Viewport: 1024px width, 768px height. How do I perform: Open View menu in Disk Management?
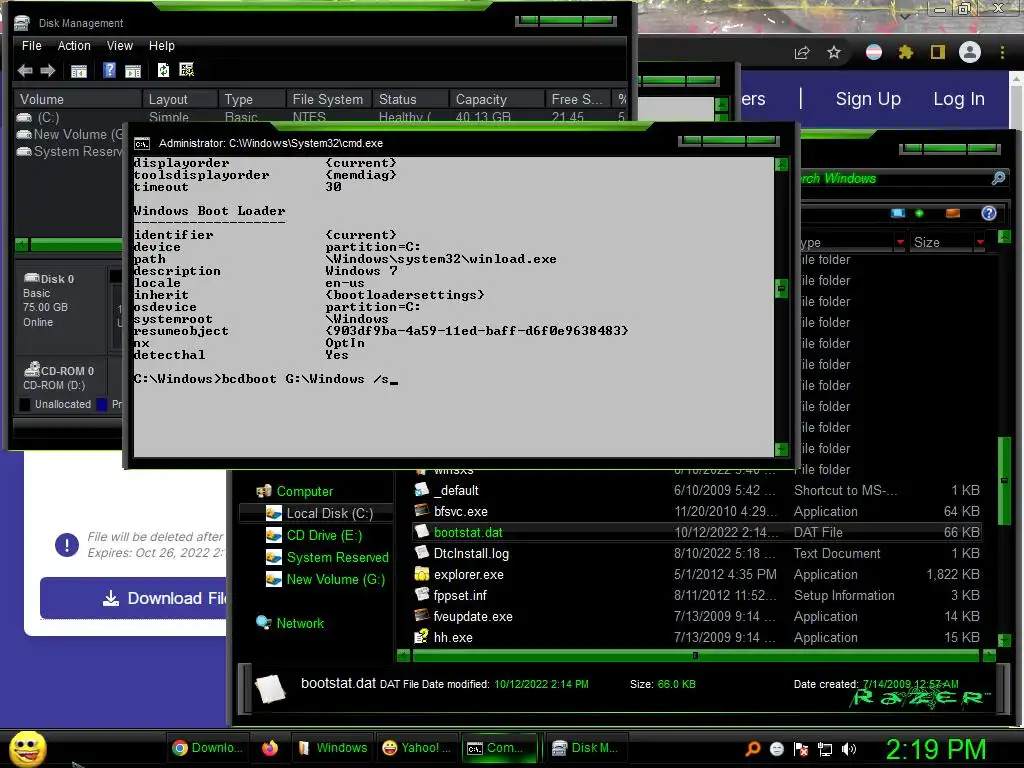(120, 46)
